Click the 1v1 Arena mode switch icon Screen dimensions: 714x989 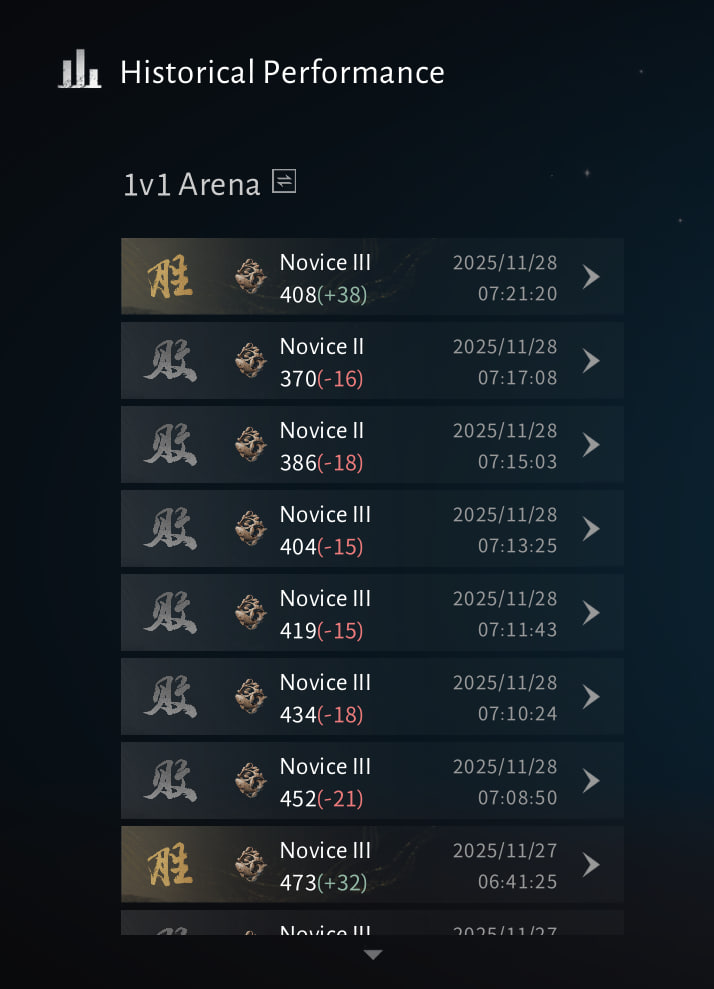(x=284, y=182)
